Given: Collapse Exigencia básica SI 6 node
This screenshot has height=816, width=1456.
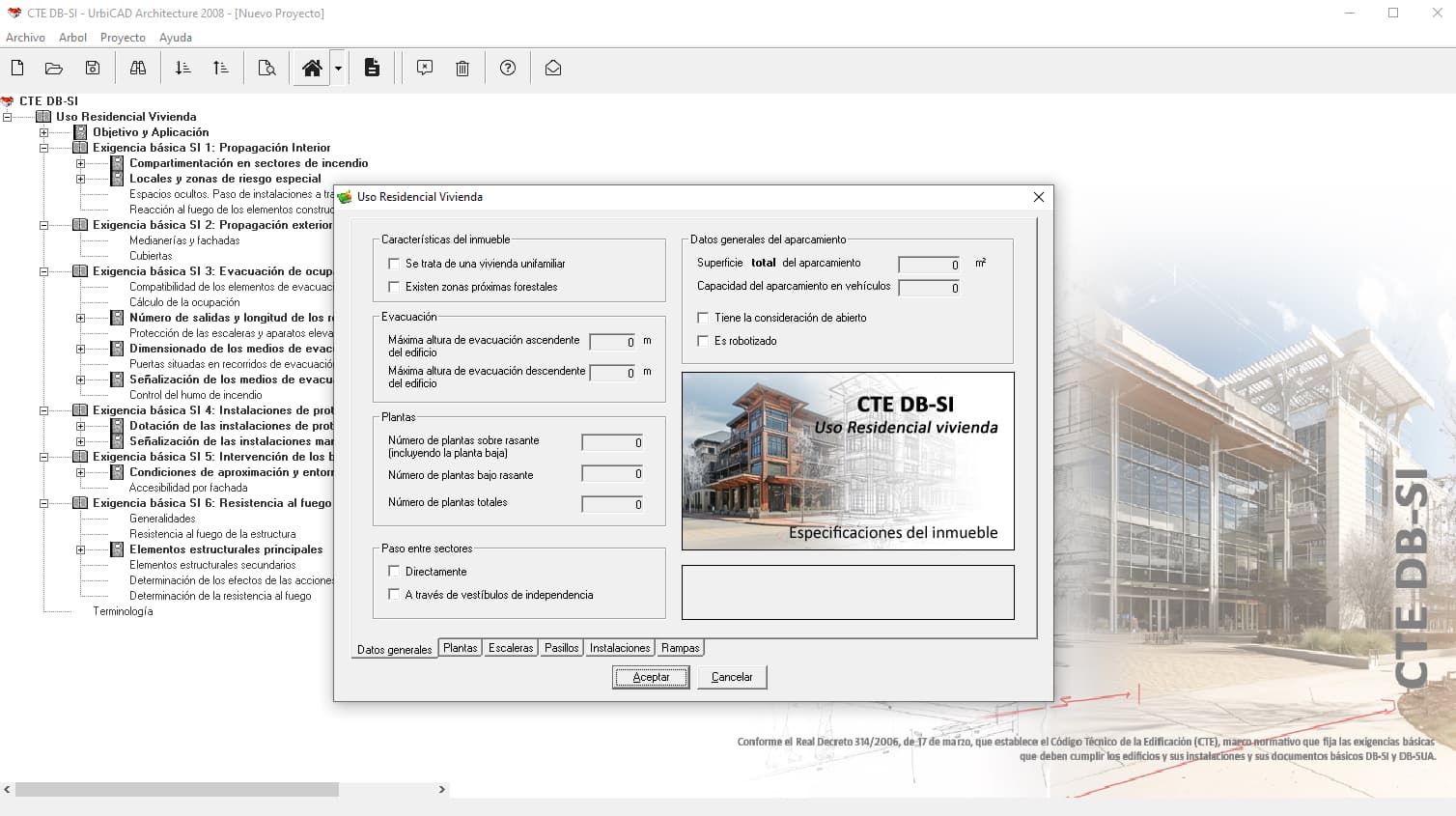Looking at the screenshot, I should click(43, 503).
